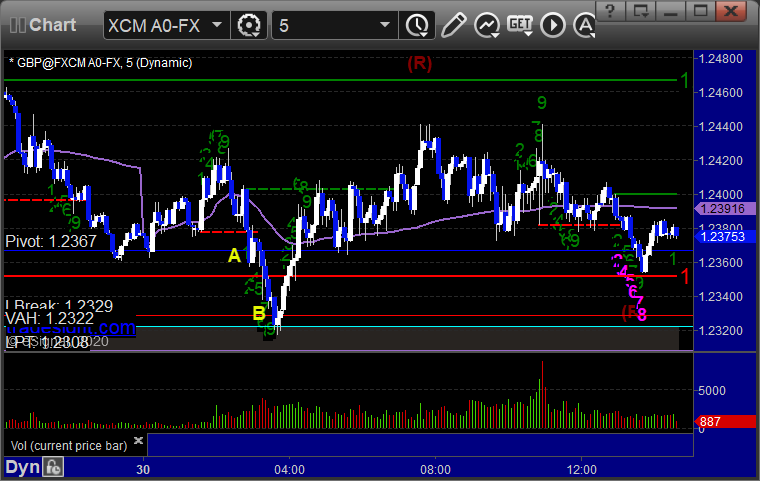Click the circled A icon in toolbar
Screen dimensions: 760x481
585,25
